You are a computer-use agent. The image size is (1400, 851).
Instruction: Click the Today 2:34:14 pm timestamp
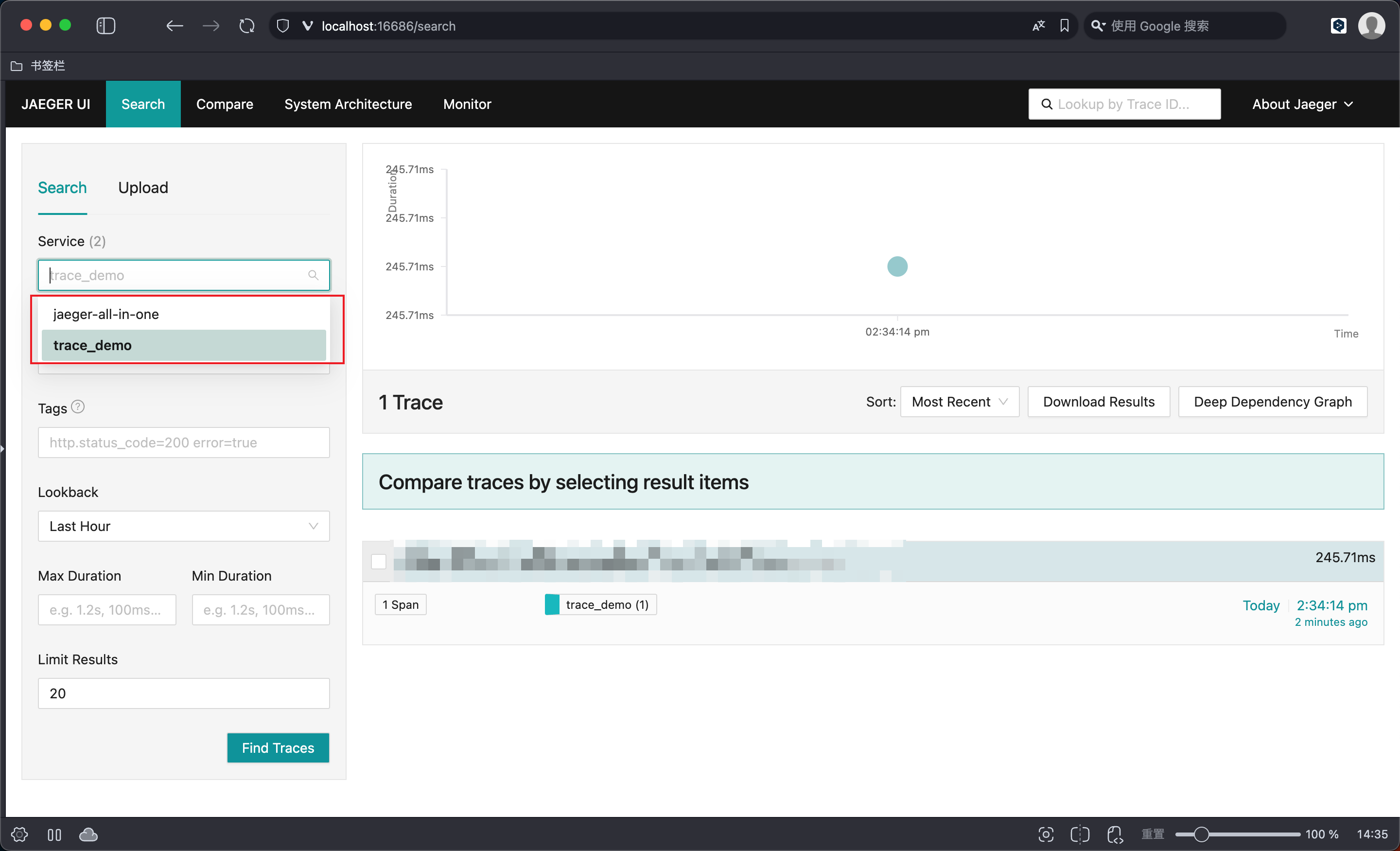click(x=1305, y=605)
